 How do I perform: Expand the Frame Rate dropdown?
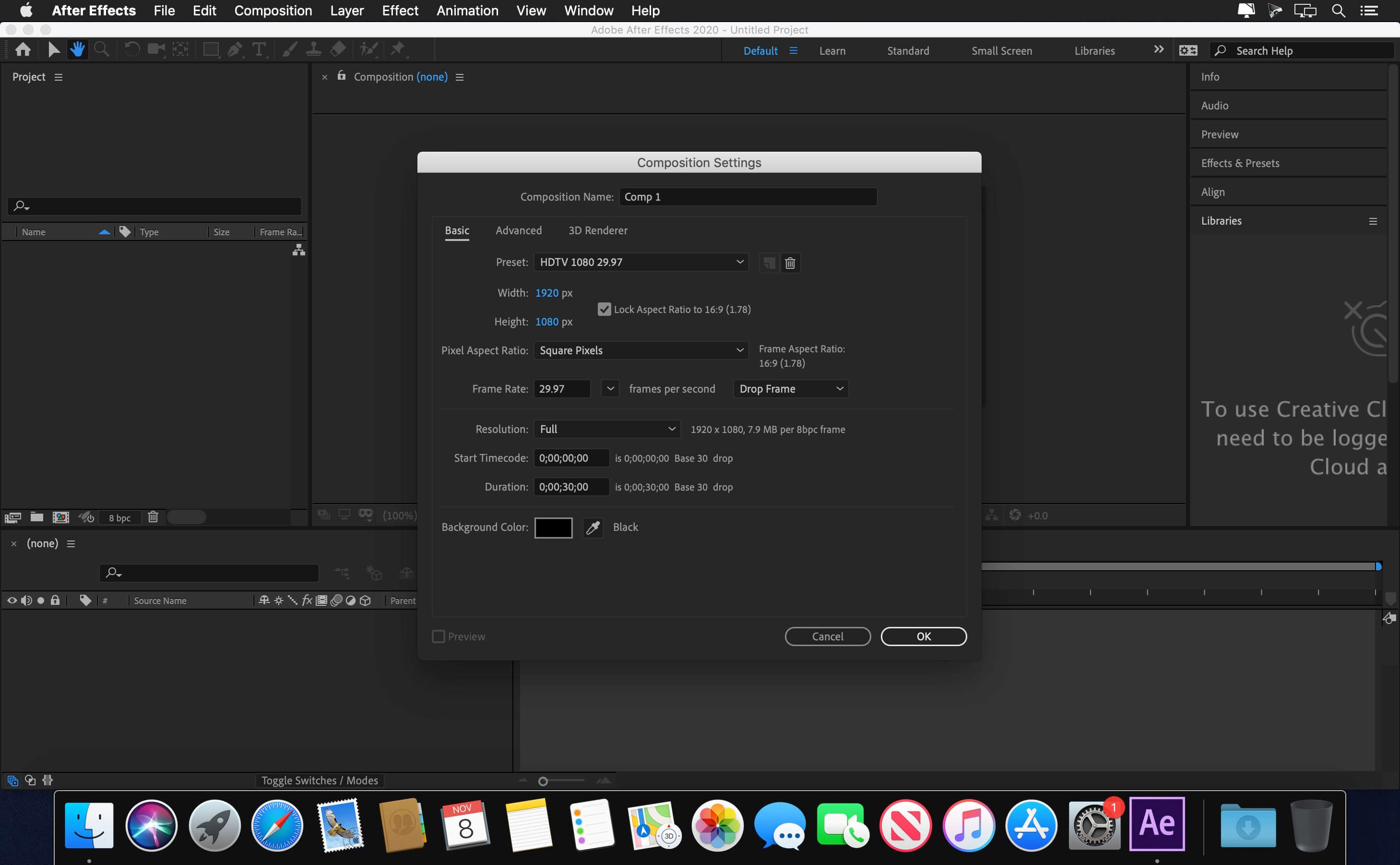click(609, 389)
